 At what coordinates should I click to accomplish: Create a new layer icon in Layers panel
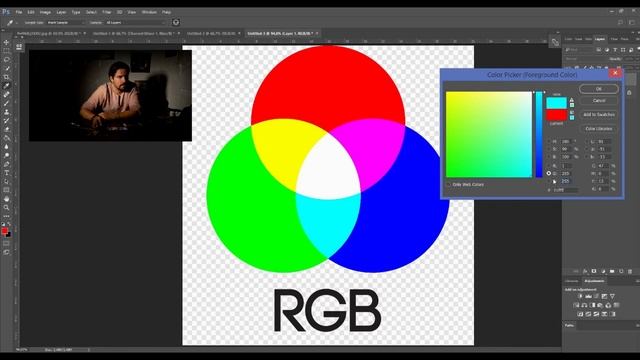click(621, 271)
